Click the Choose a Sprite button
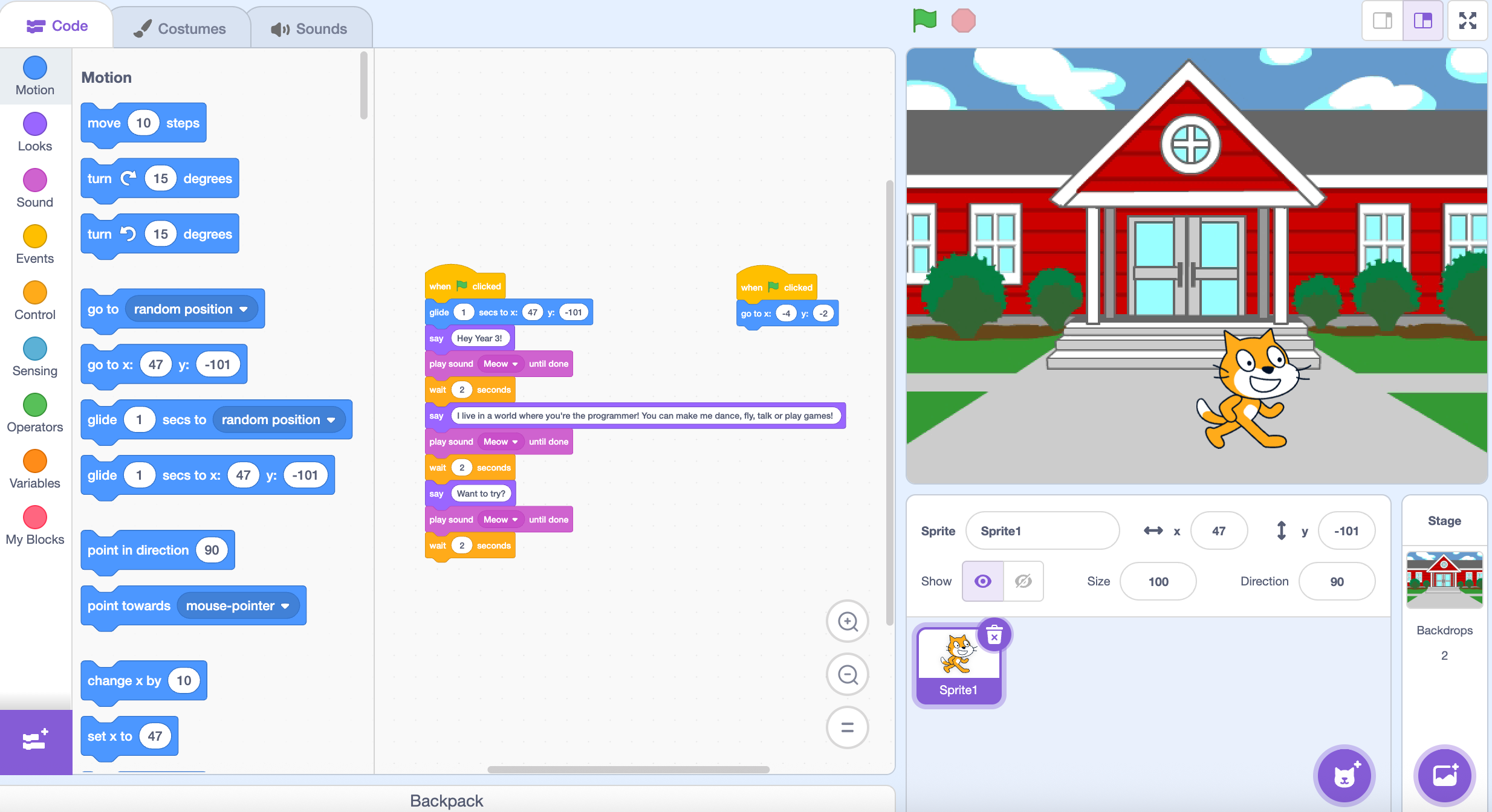The image size is (1492, 812). click(x=1344, y=776)
